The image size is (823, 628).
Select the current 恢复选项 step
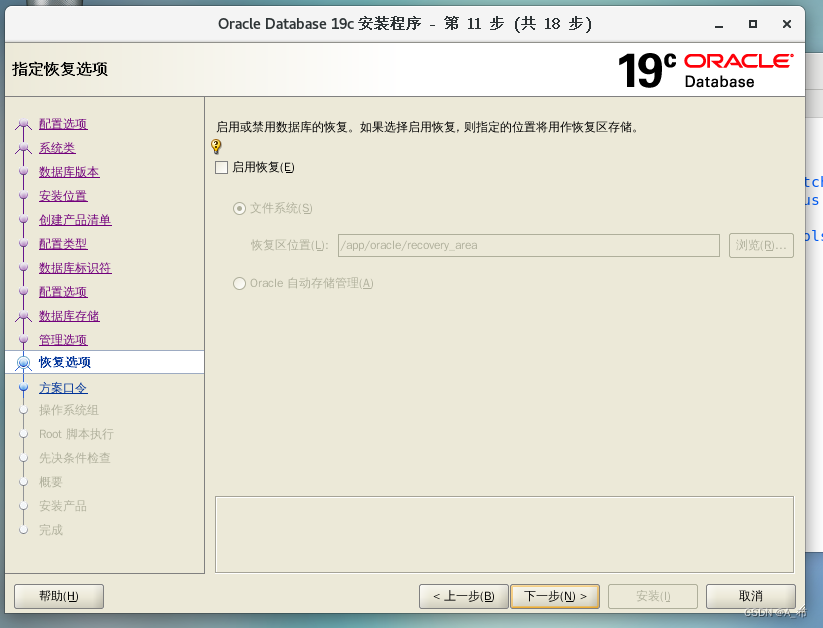tap(104, 362)
